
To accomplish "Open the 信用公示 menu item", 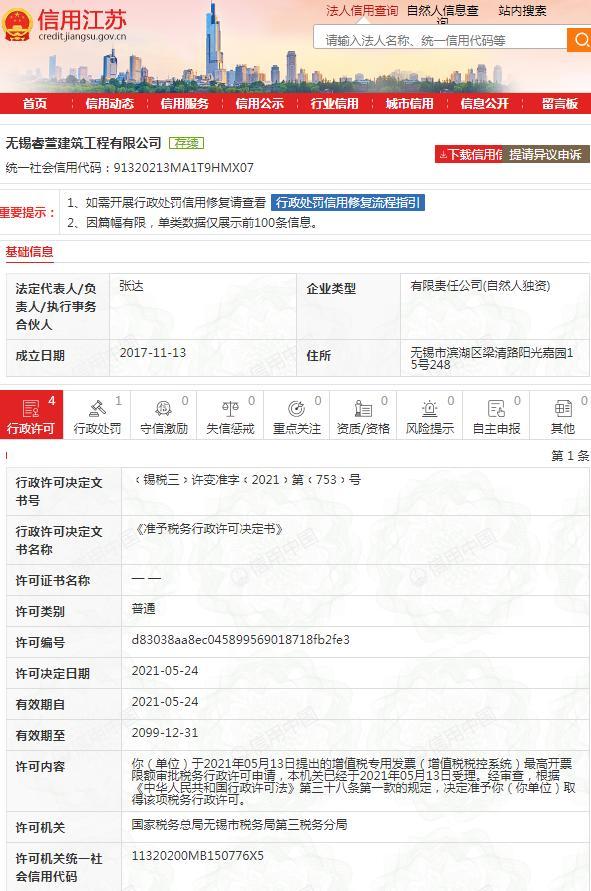I will [260, 103].
